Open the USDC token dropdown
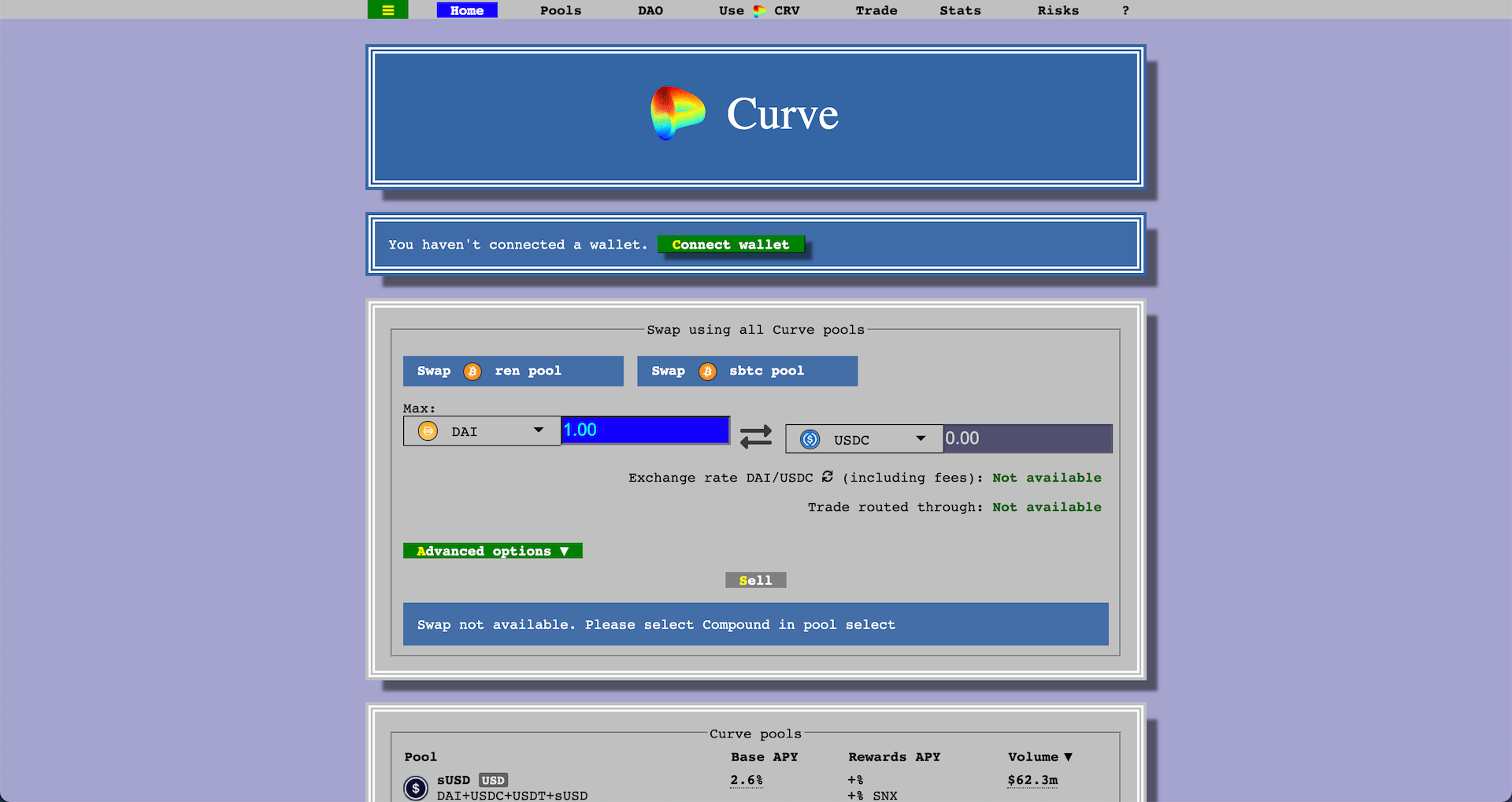 [x=920, y=438]
